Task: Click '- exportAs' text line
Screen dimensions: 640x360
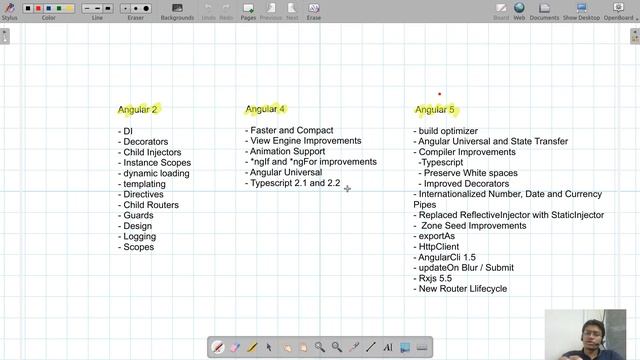Action: [x=434, y=236]
